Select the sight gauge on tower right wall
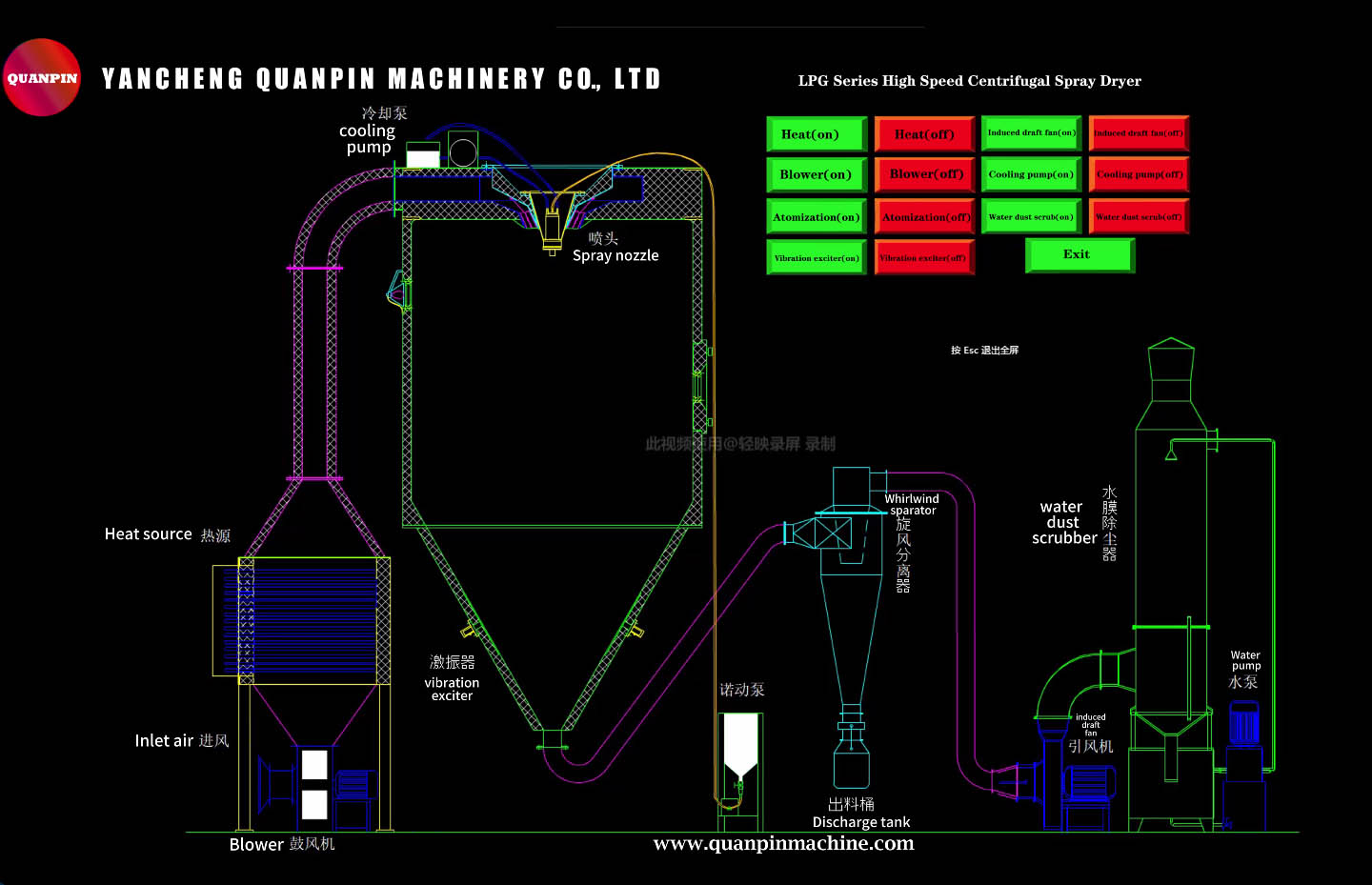1372x885 pixels. (x=700, y=386)
